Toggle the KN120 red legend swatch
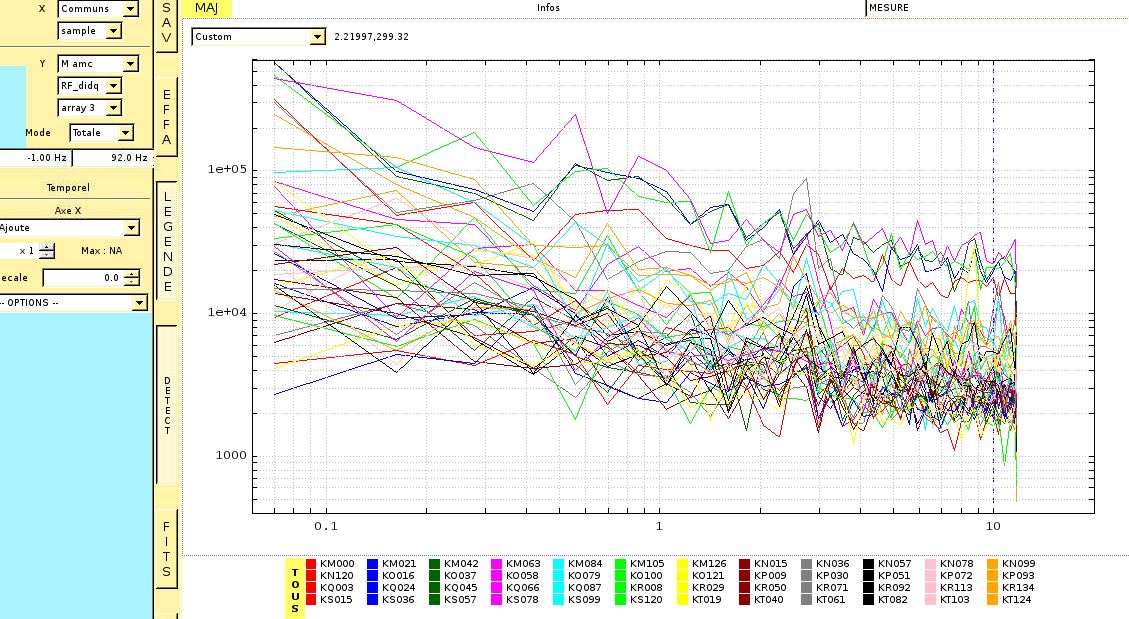 tap(311, 576)
